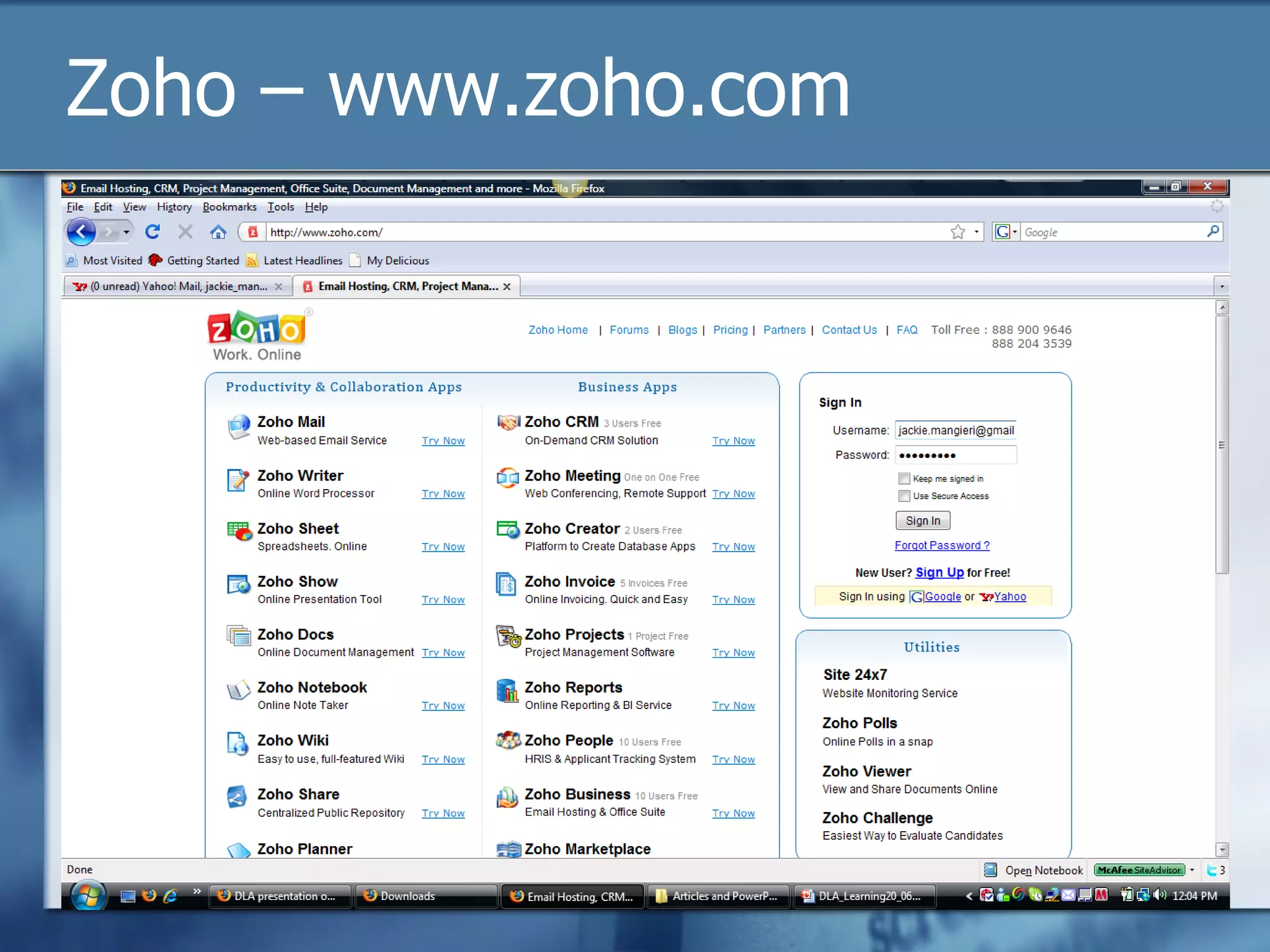Click the Zoho Notebook icon
This screenshot has width=1270, height=952.
click(x=238, y=690)
